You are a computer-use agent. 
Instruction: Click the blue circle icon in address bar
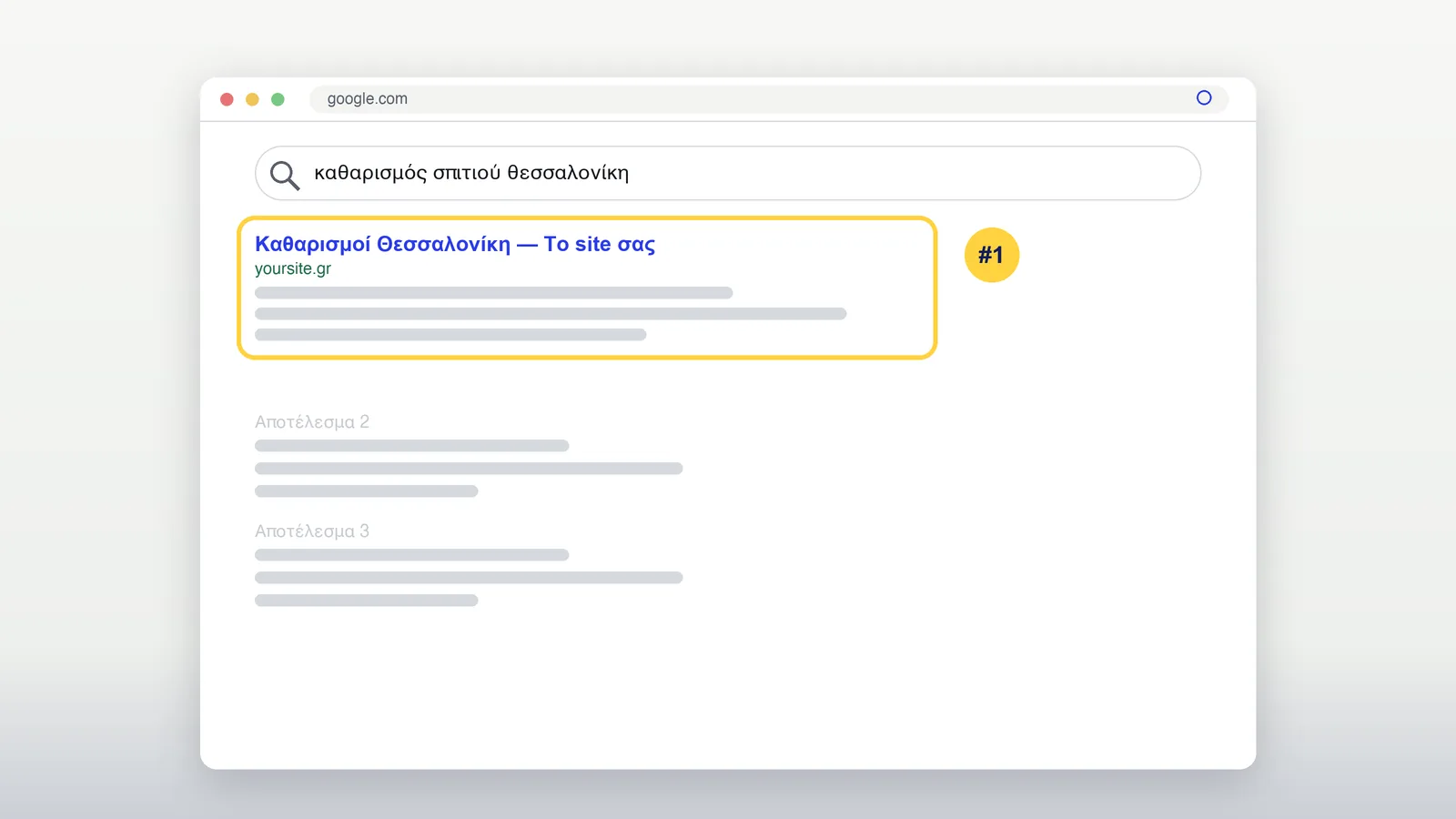click(1204, 98)
